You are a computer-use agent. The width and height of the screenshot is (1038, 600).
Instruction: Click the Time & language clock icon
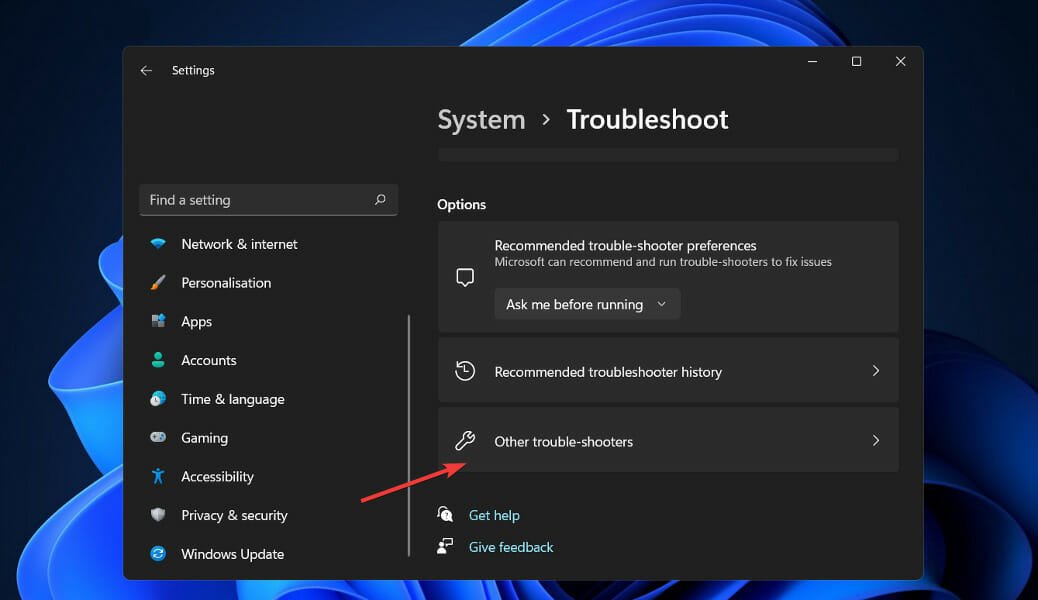pos(161,398)
